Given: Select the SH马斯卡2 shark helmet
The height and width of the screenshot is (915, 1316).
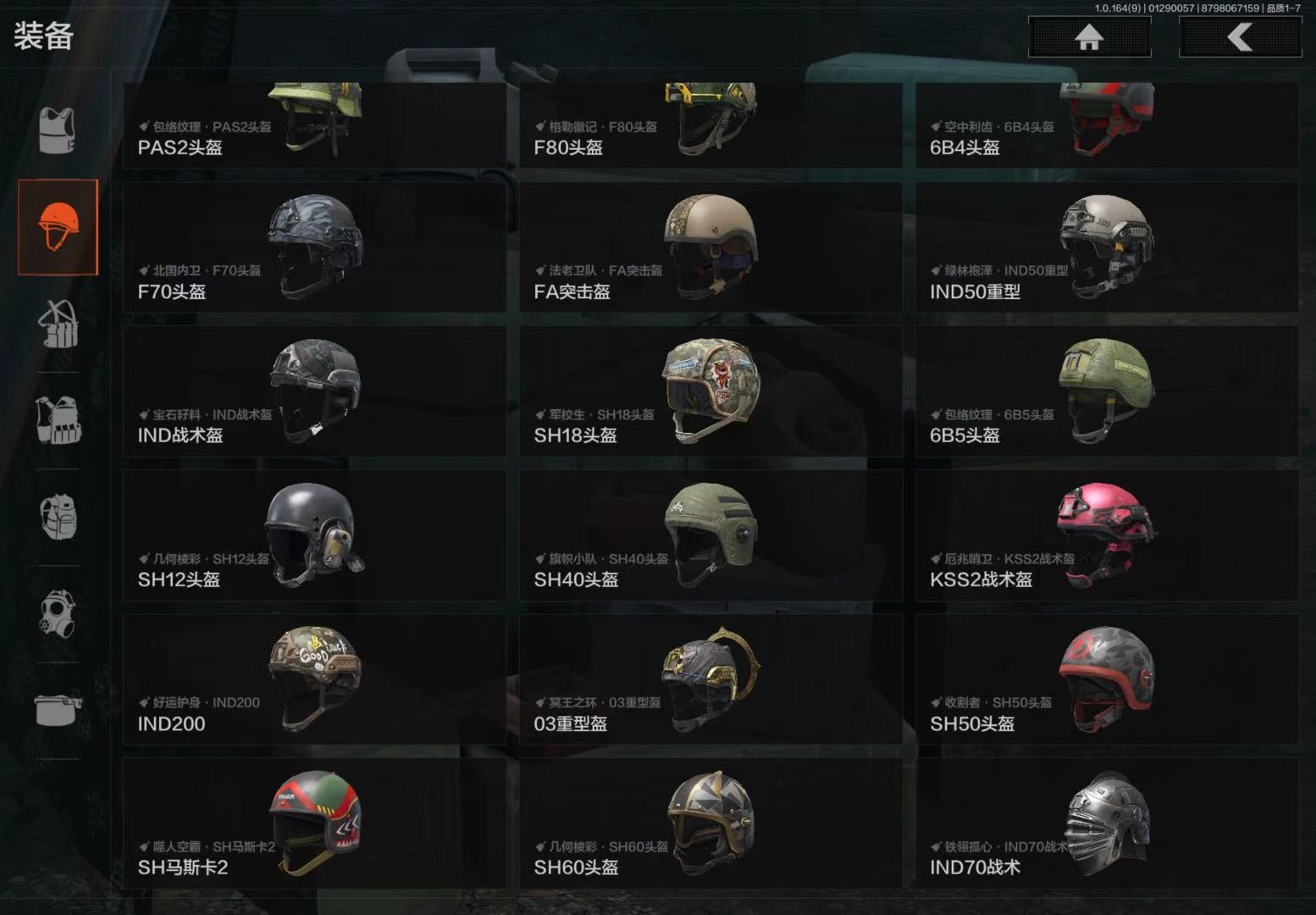Looking at the screenshot, I should coord(315,823).
